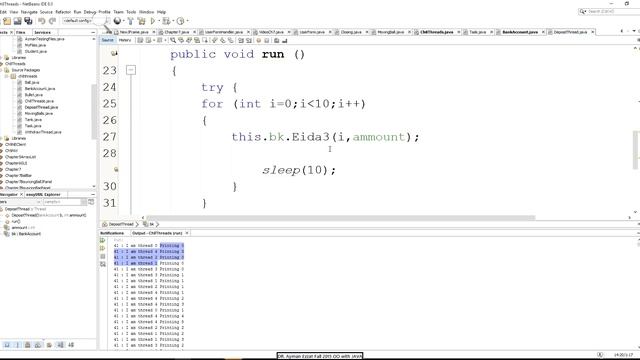640x360 pixels.
Task: Click the Undo toolbar icon
Action: pos(42,21)
